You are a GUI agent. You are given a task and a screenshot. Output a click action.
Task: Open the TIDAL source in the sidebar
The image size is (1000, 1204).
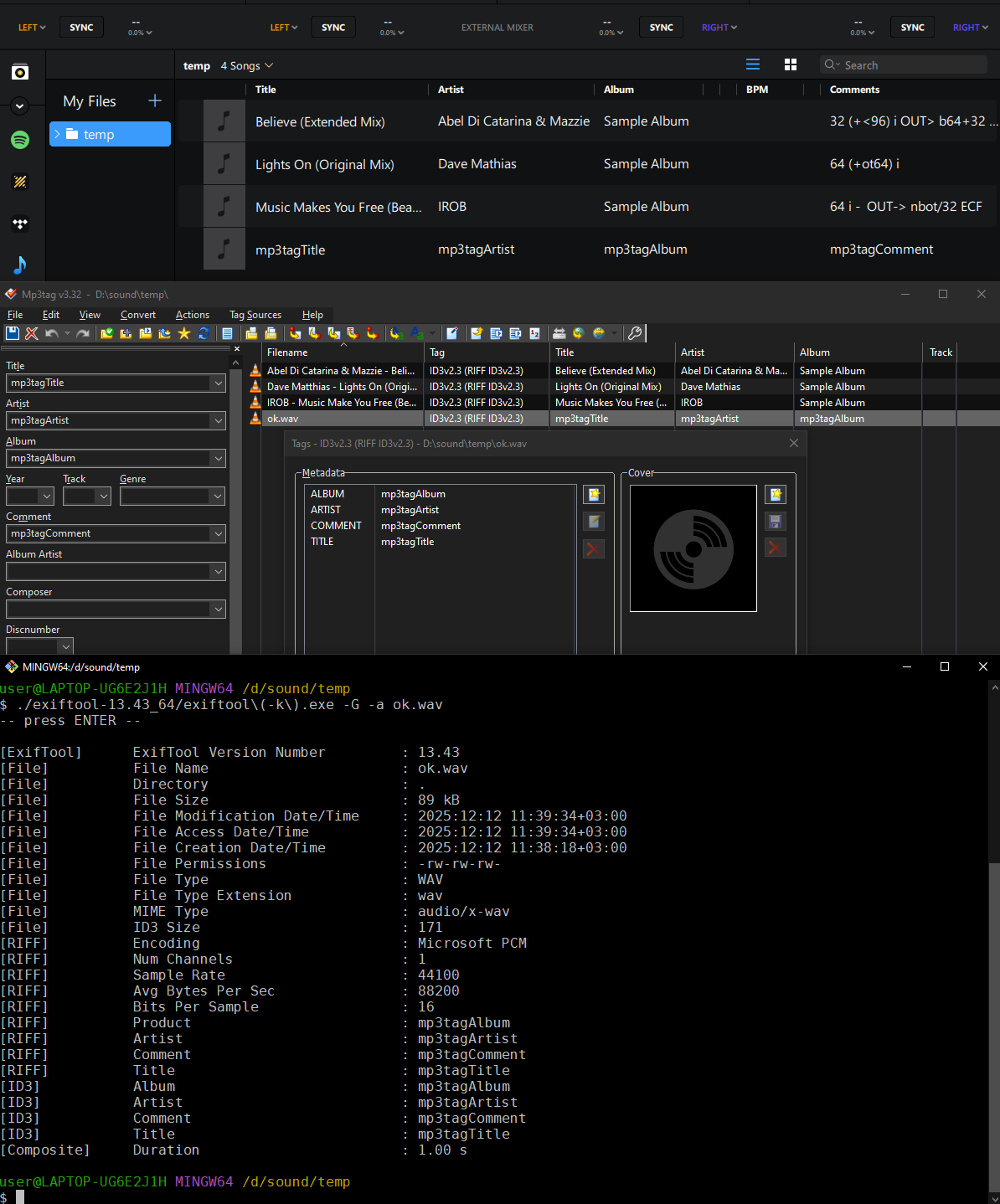click(20, 224)
